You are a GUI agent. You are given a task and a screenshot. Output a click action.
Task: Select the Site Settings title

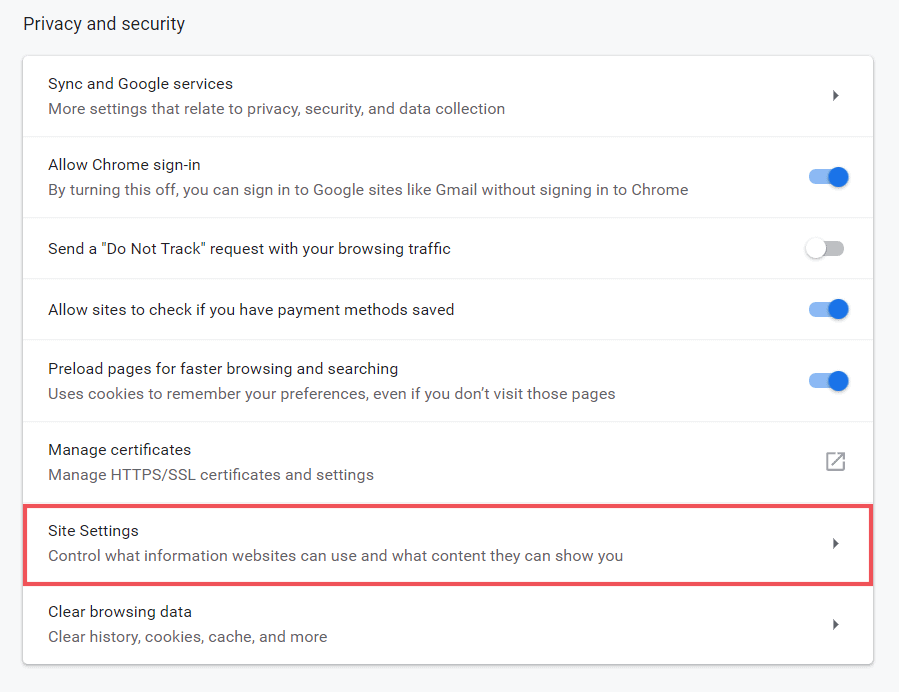(93, 531)
